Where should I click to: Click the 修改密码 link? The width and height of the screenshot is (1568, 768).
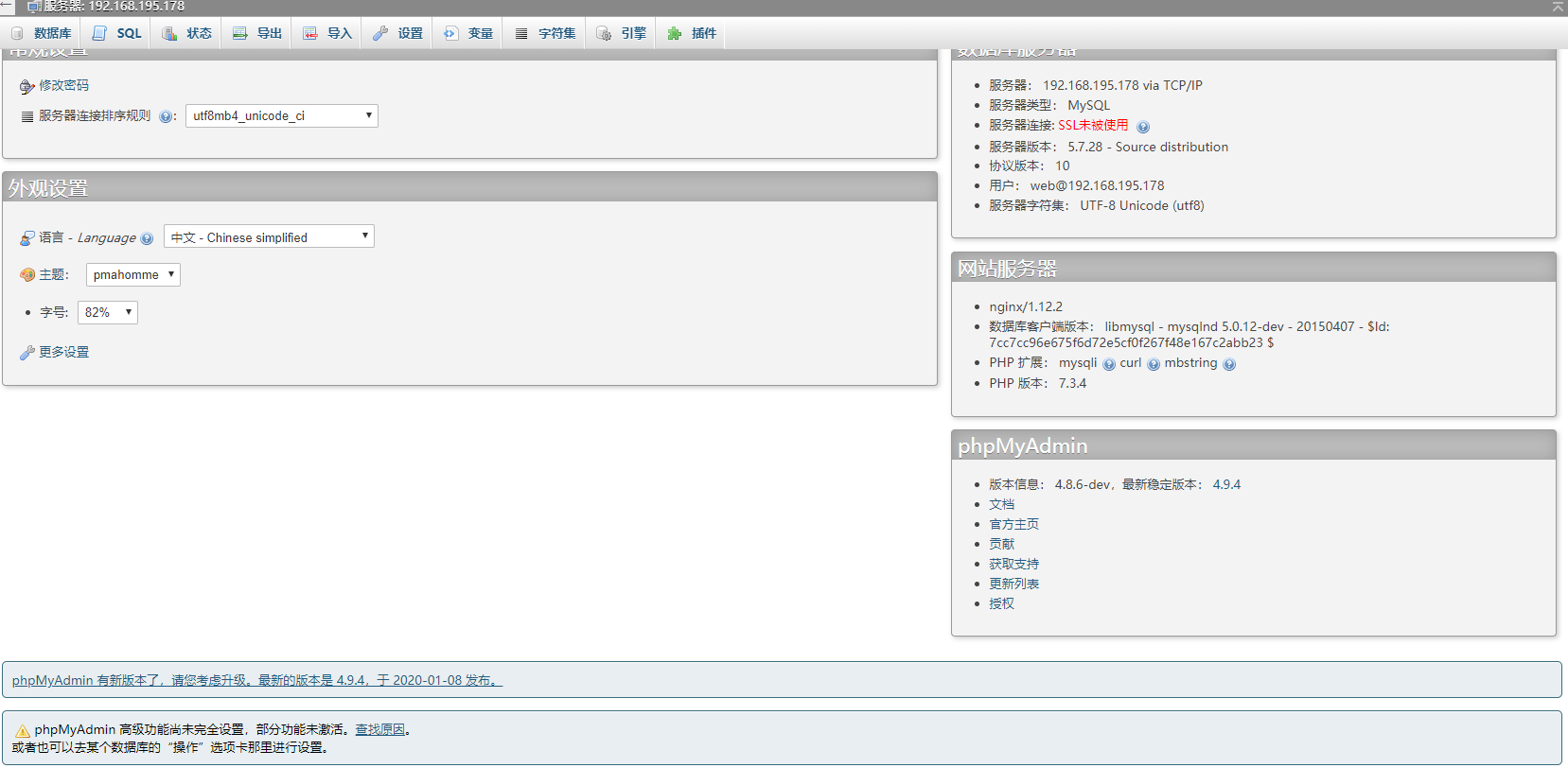click(63, 85)
